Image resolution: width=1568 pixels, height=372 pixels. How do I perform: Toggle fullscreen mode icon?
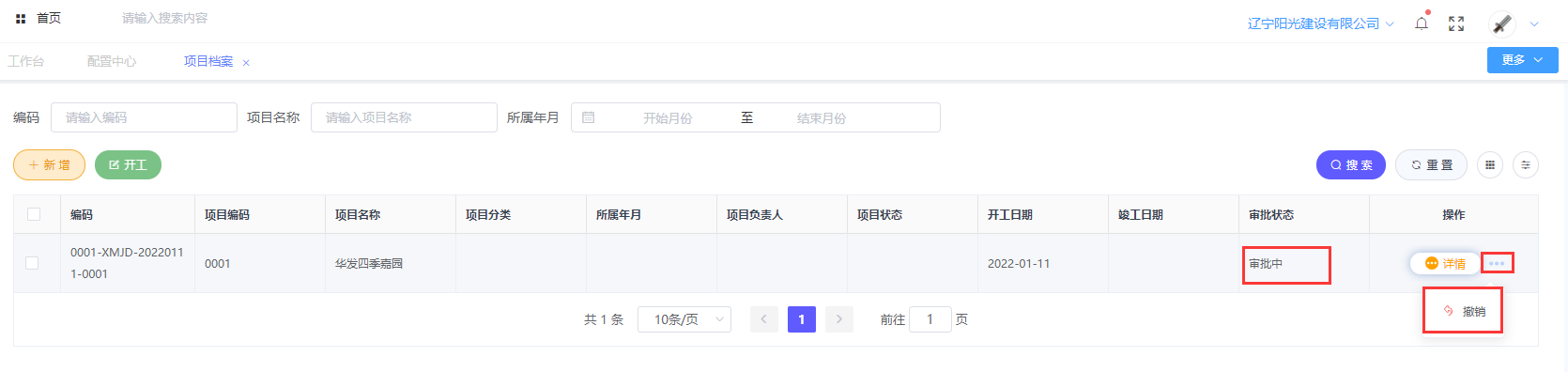tap(1456, 23)
